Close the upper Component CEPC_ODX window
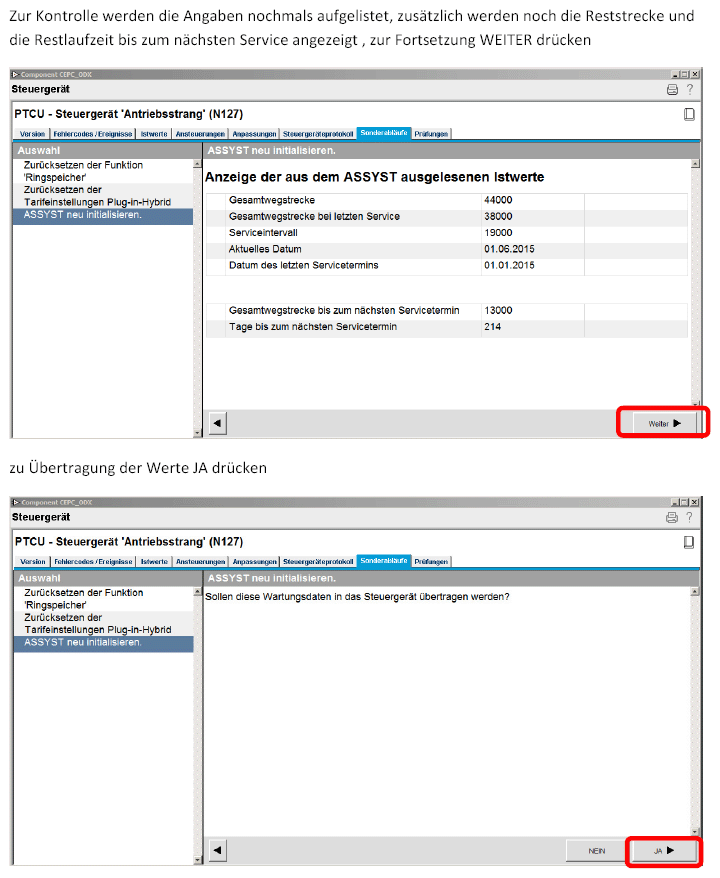The width and height of the screenshot is (720, 878). tap(694, 74)
